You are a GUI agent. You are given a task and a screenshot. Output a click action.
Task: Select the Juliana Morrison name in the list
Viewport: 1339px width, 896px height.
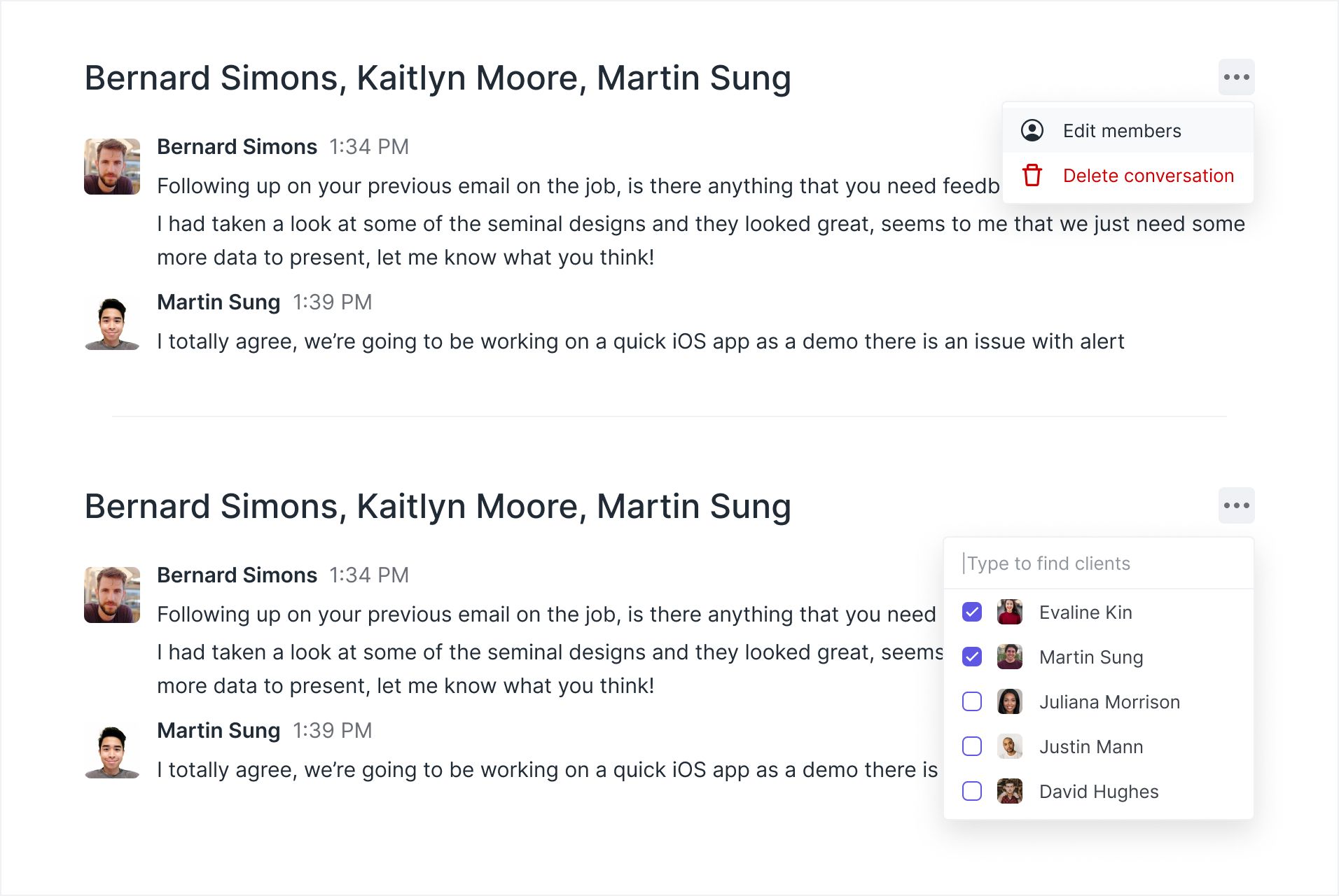tap(1109, 702)
